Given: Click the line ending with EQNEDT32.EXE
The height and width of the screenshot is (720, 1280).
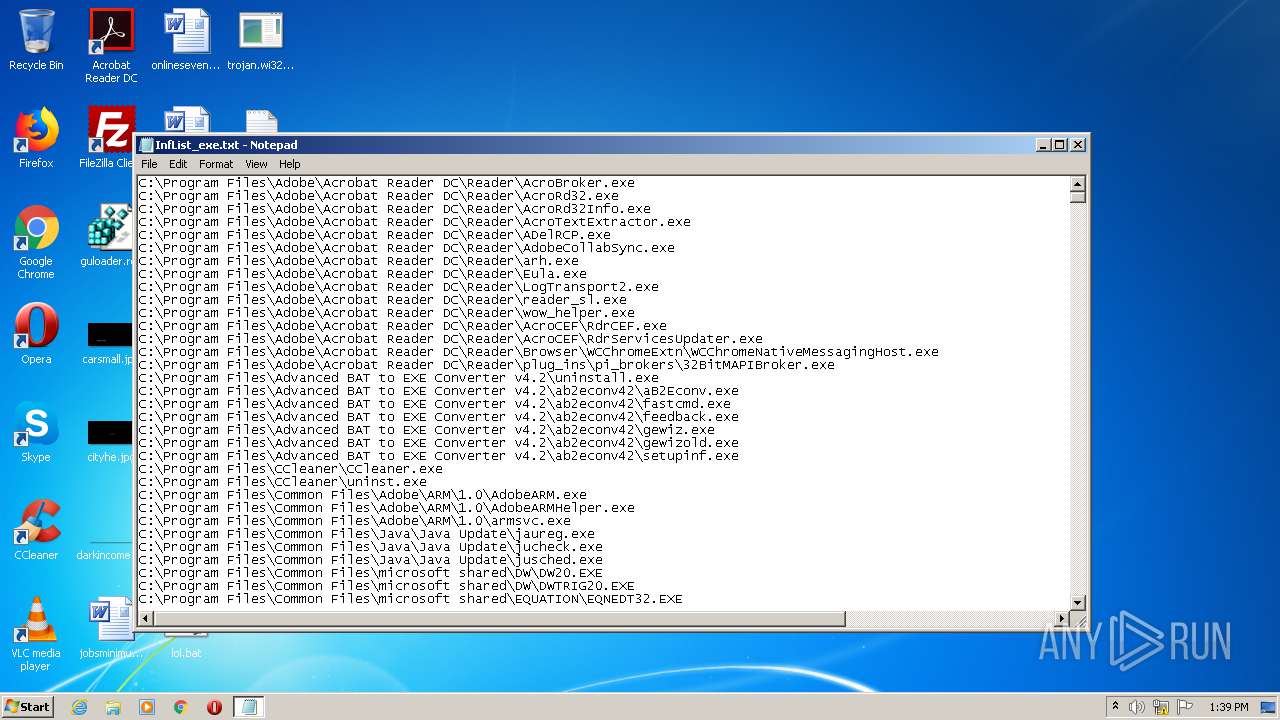Looking at the screenshot, I should pos(410,599).
